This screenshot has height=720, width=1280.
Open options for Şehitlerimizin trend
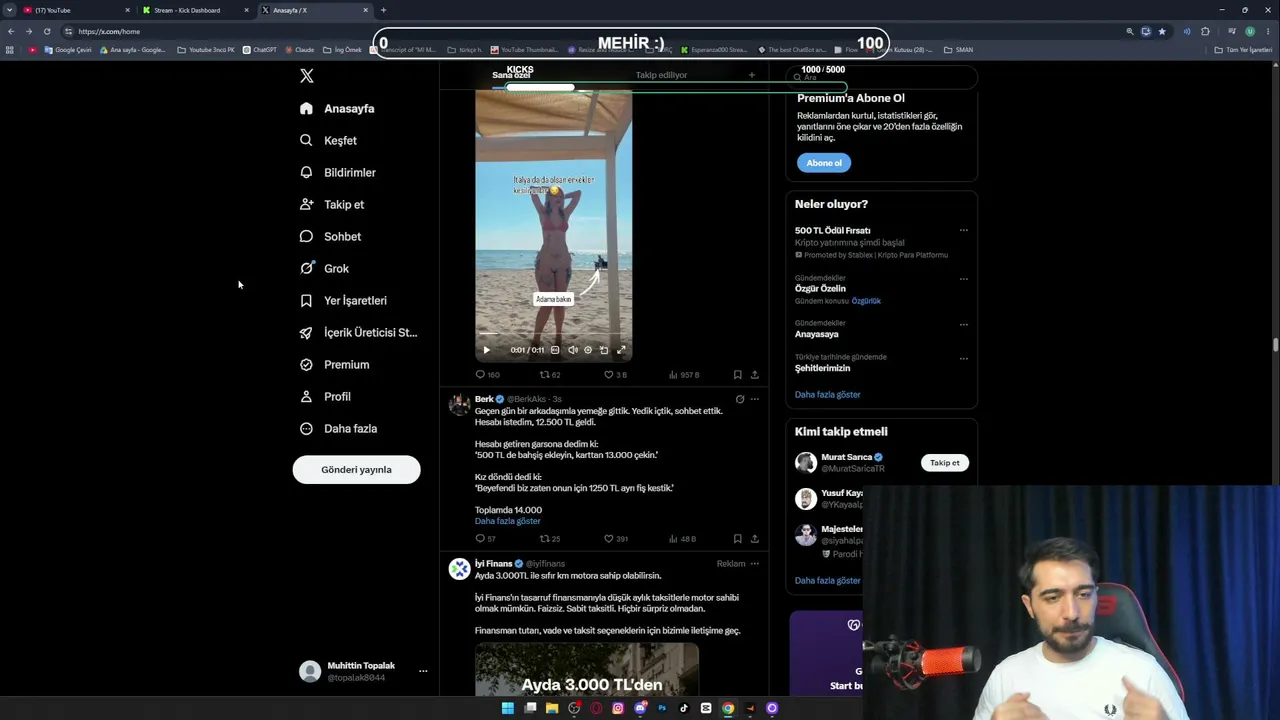(x=964, y=358)
